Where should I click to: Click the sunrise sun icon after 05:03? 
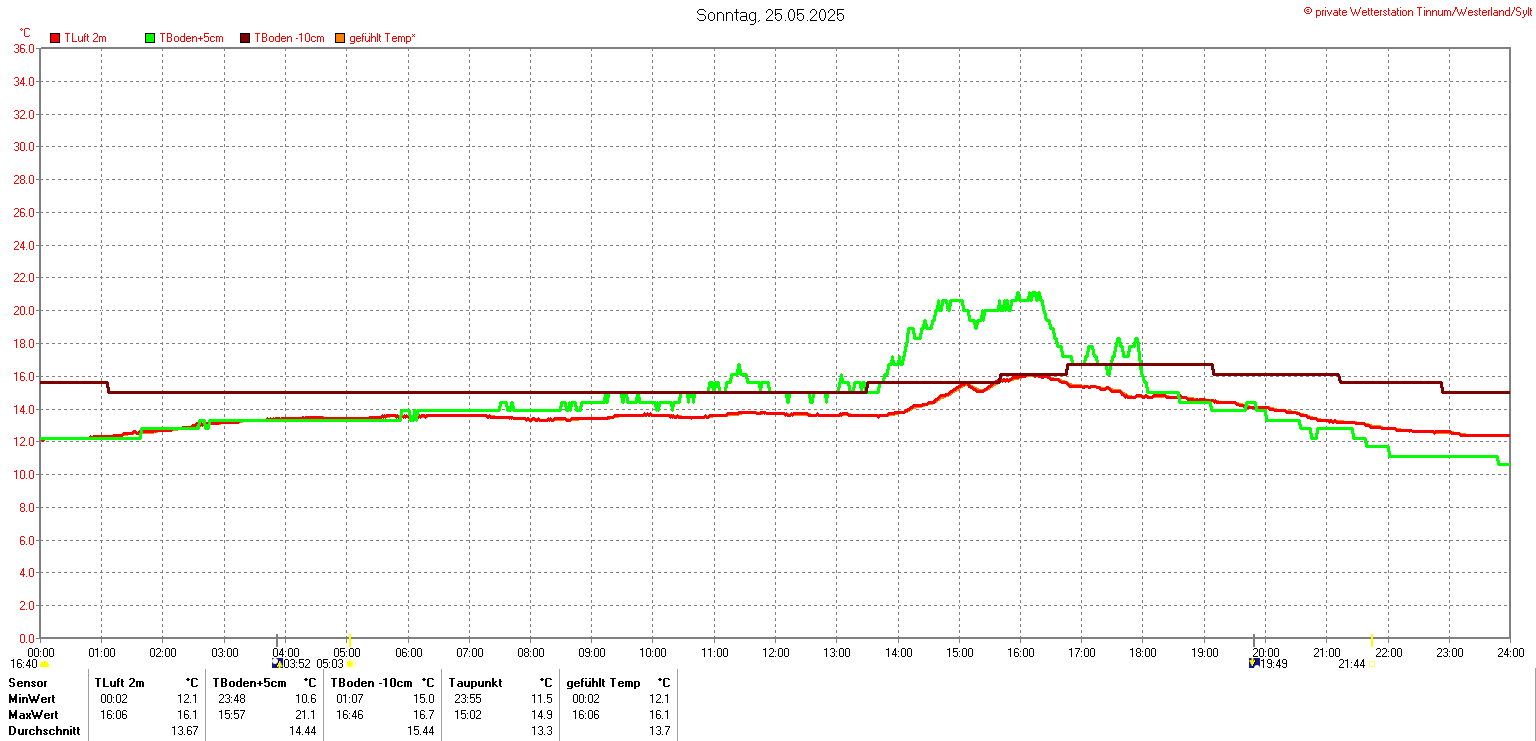350,664
